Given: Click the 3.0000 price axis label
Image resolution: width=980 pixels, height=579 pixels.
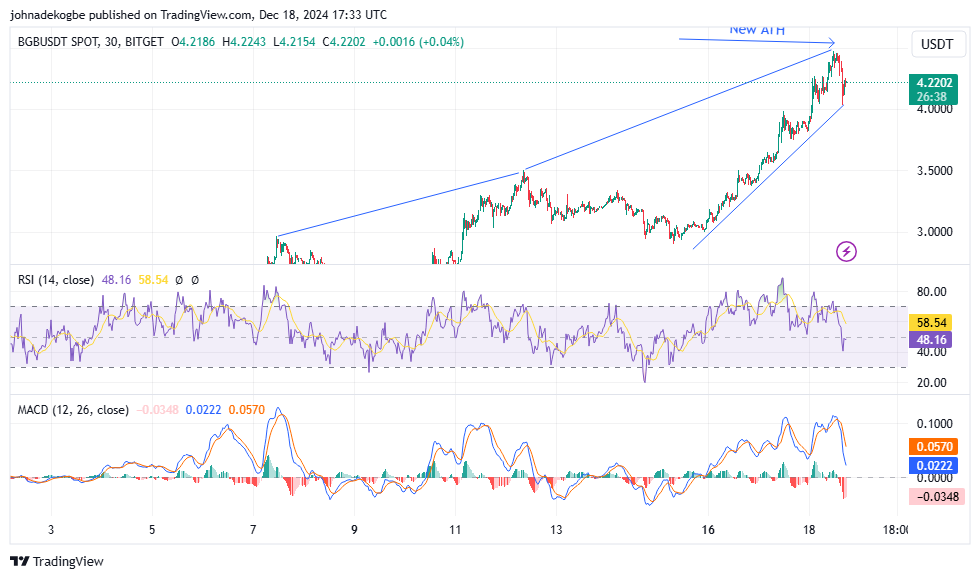Looking at the screenshot, I should click(934, 232).
